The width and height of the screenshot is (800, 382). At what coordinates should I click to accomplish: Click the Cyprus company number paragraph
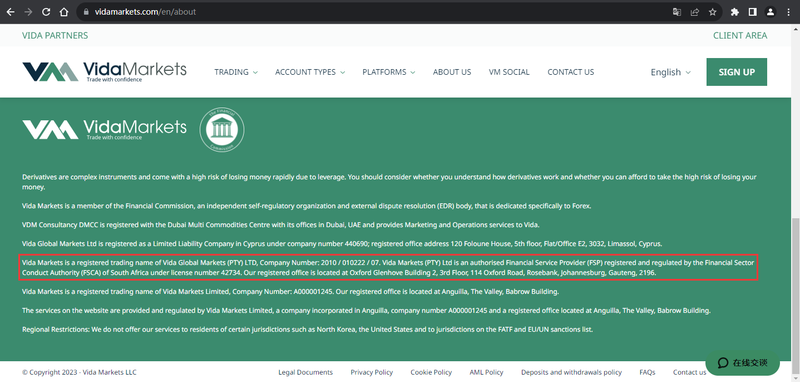pos(342,244)
